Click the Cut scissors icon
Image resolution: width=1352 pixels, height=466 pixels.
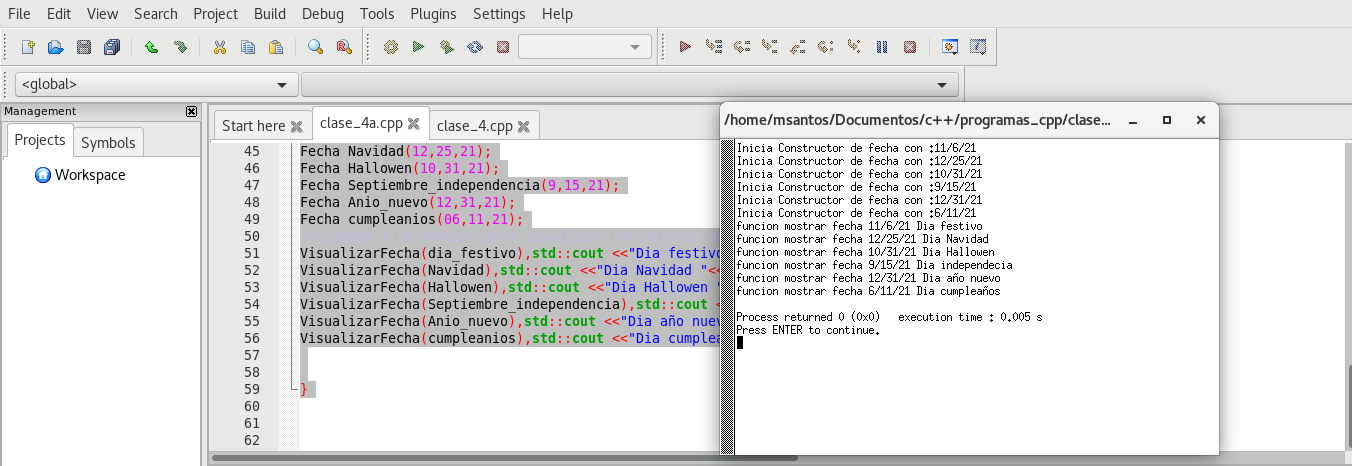coord(220,47)
